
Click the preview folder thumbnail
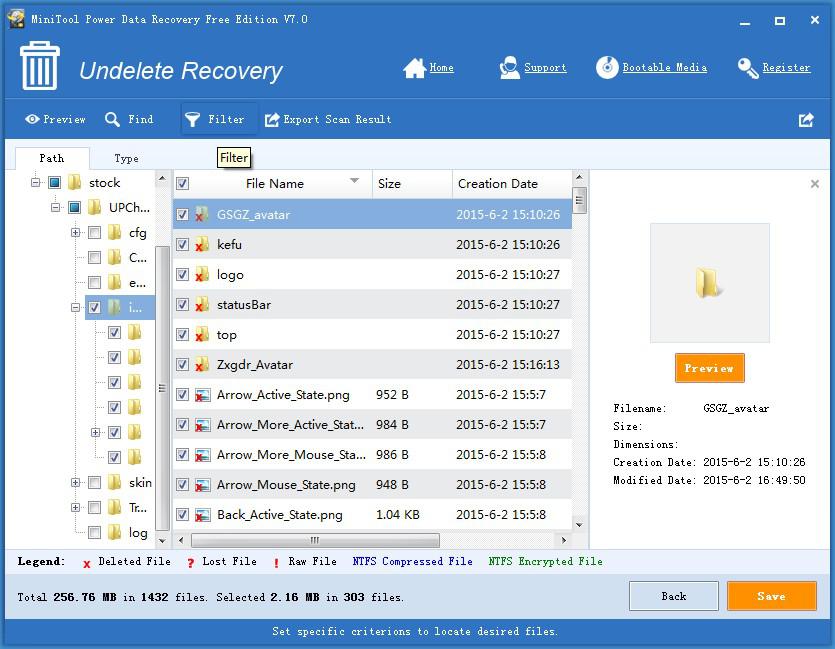(709, 283)
